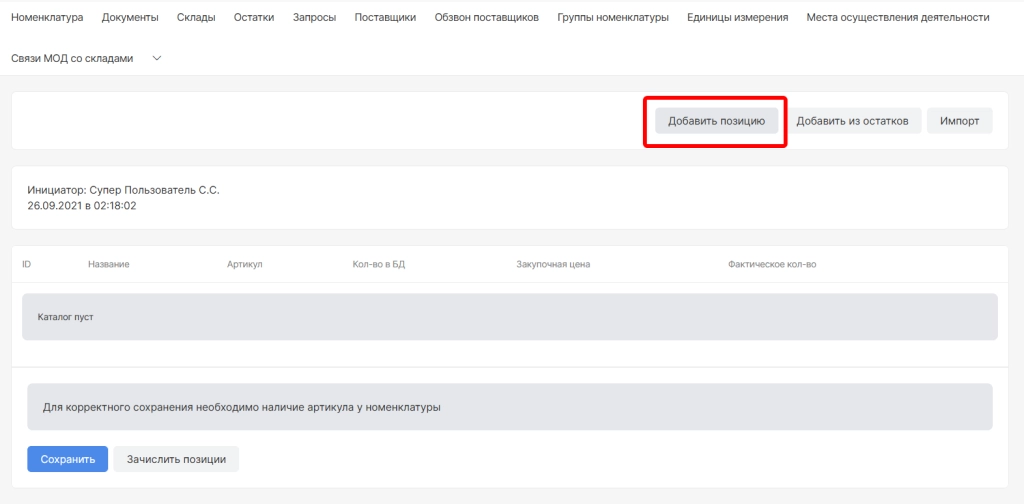The image size is (1024, 504).
Task: Open the Поставщики section
Action: click(x=385, y=17)
